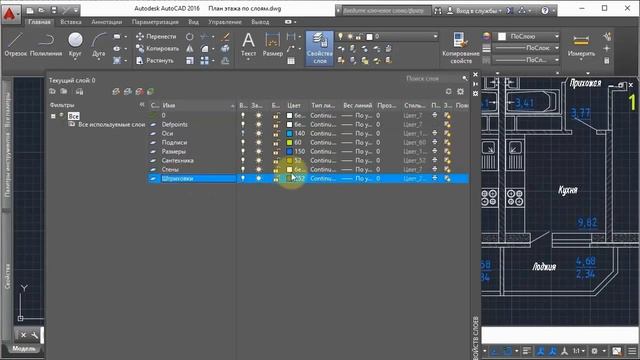This screenshot has height=360, width=640.
Task: Open layer manager settings gear
Action: point(460,91)
